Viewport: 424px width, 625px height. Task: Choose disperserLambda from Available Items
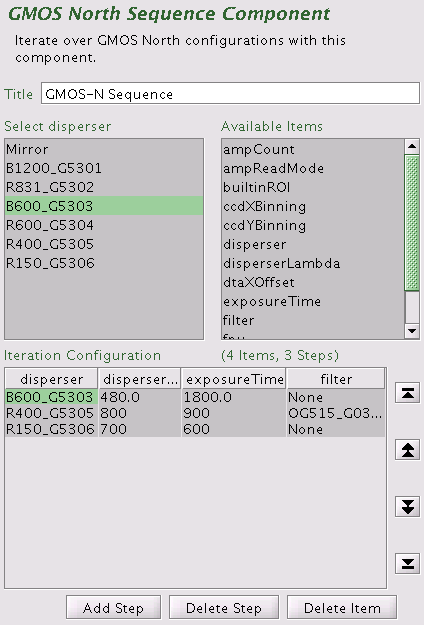coord(313,263)
